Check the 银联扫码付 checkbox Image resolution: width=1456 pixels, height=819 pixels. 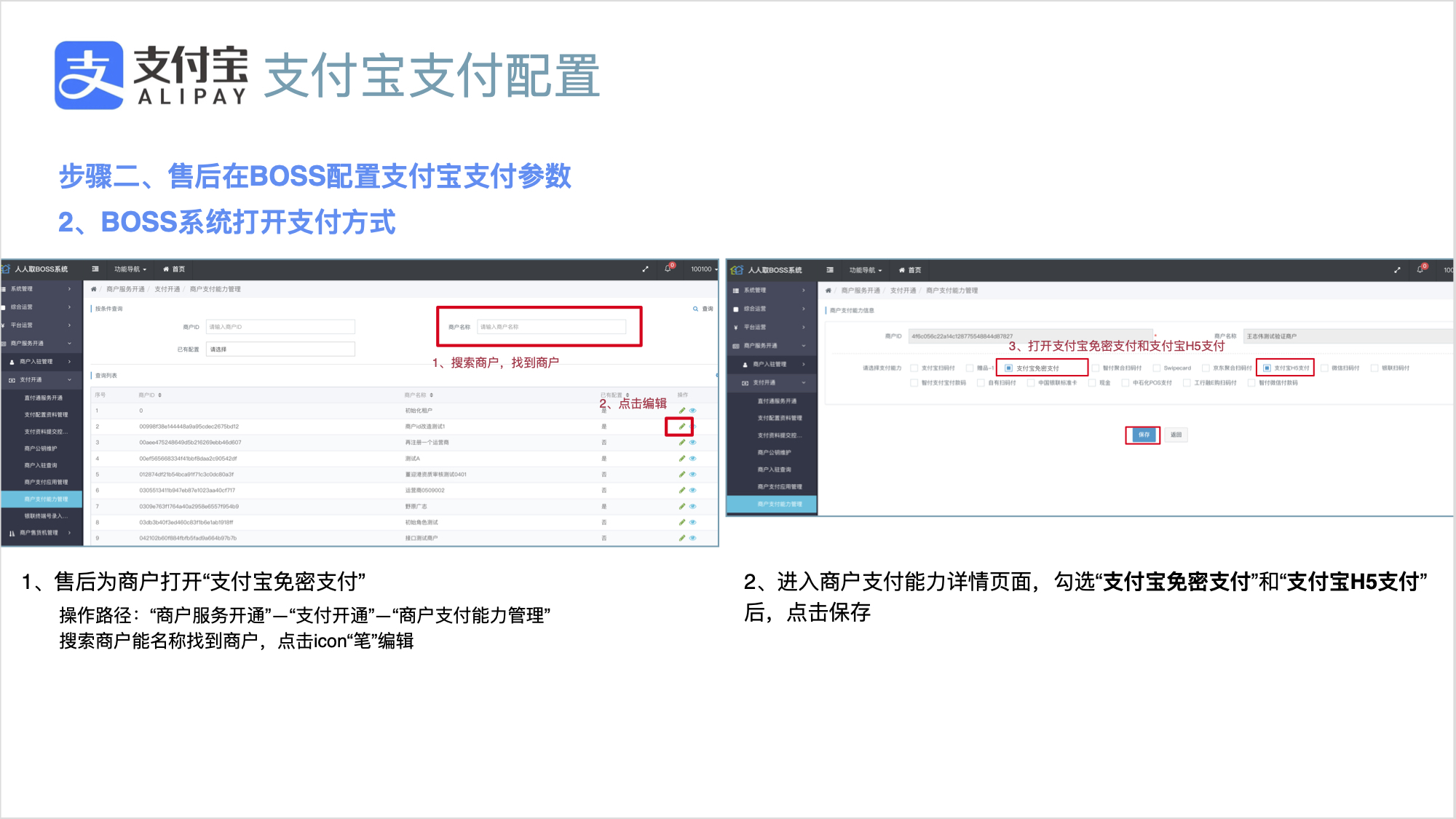tap(1375, 368)
